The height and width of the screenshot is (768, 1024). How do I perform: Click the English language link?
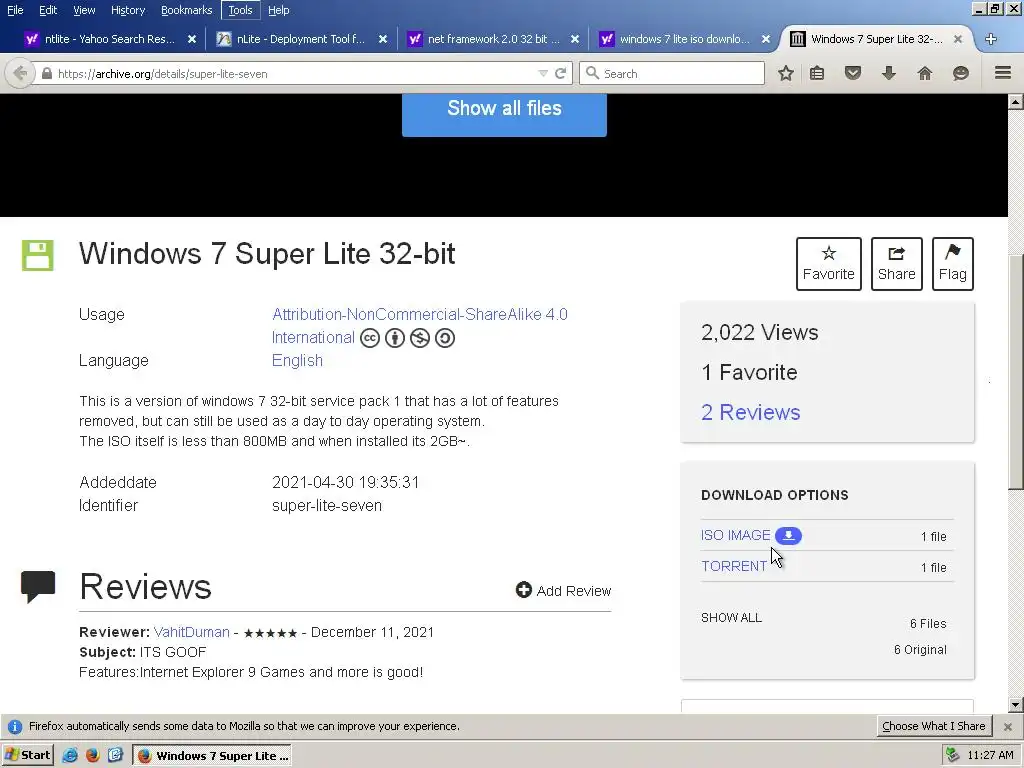297,360
